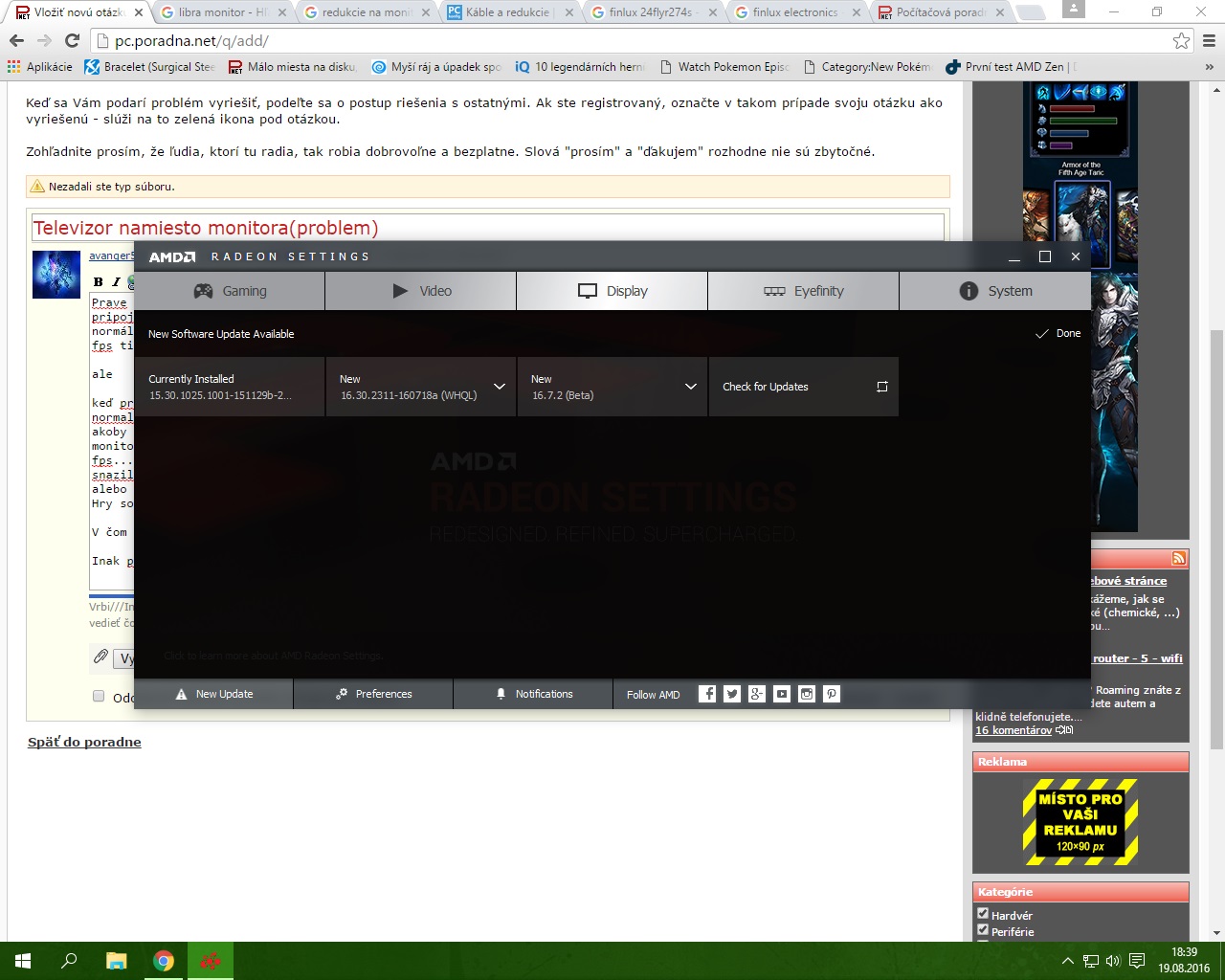Open the Chrome menu

[1209, 40]
